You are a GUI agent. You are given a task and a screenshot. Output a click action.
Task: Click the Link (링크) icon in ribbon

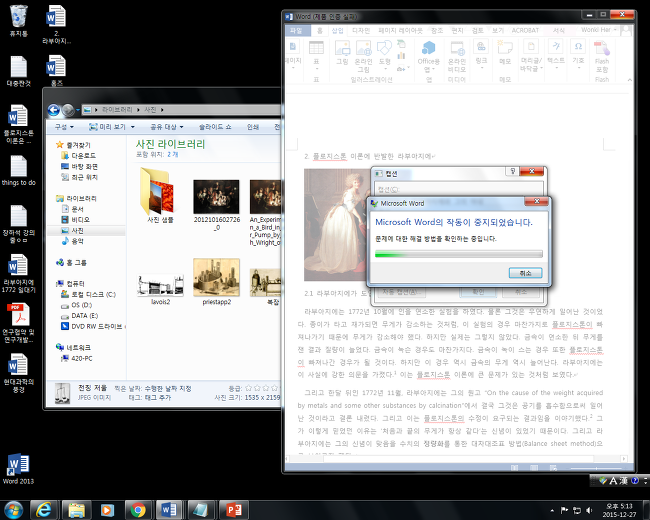coord(481,46)
